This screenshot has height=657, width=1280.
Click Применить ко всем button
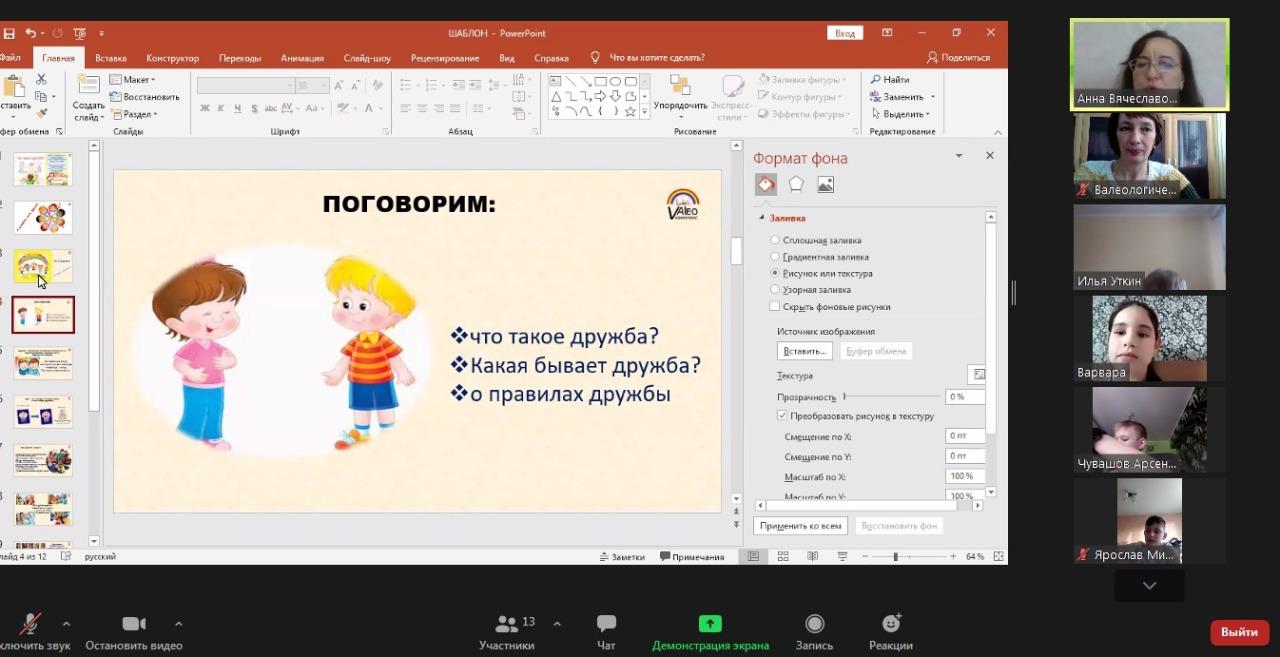tap(800, 525)
